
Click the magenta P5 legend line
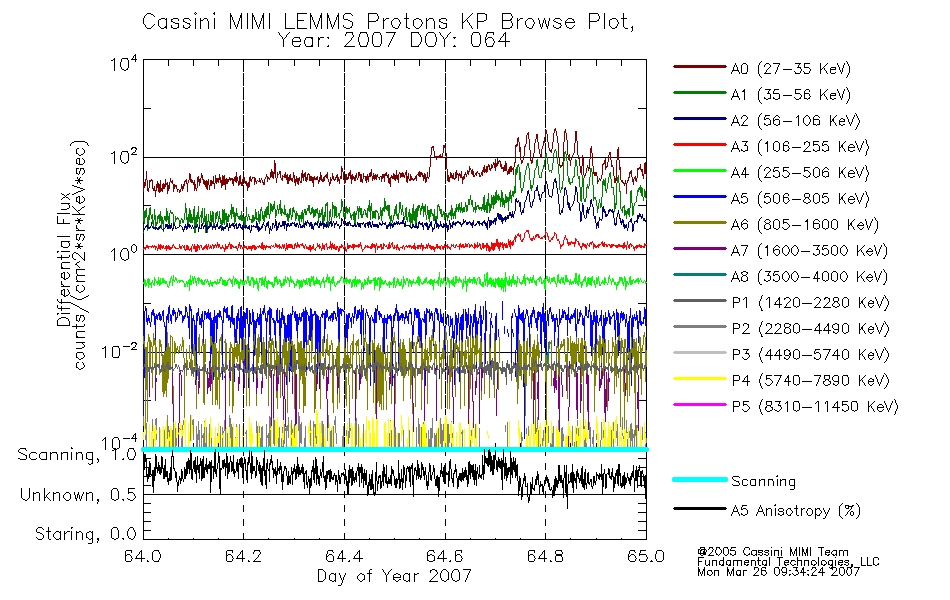pyautogui.click(x=700, y=404)
